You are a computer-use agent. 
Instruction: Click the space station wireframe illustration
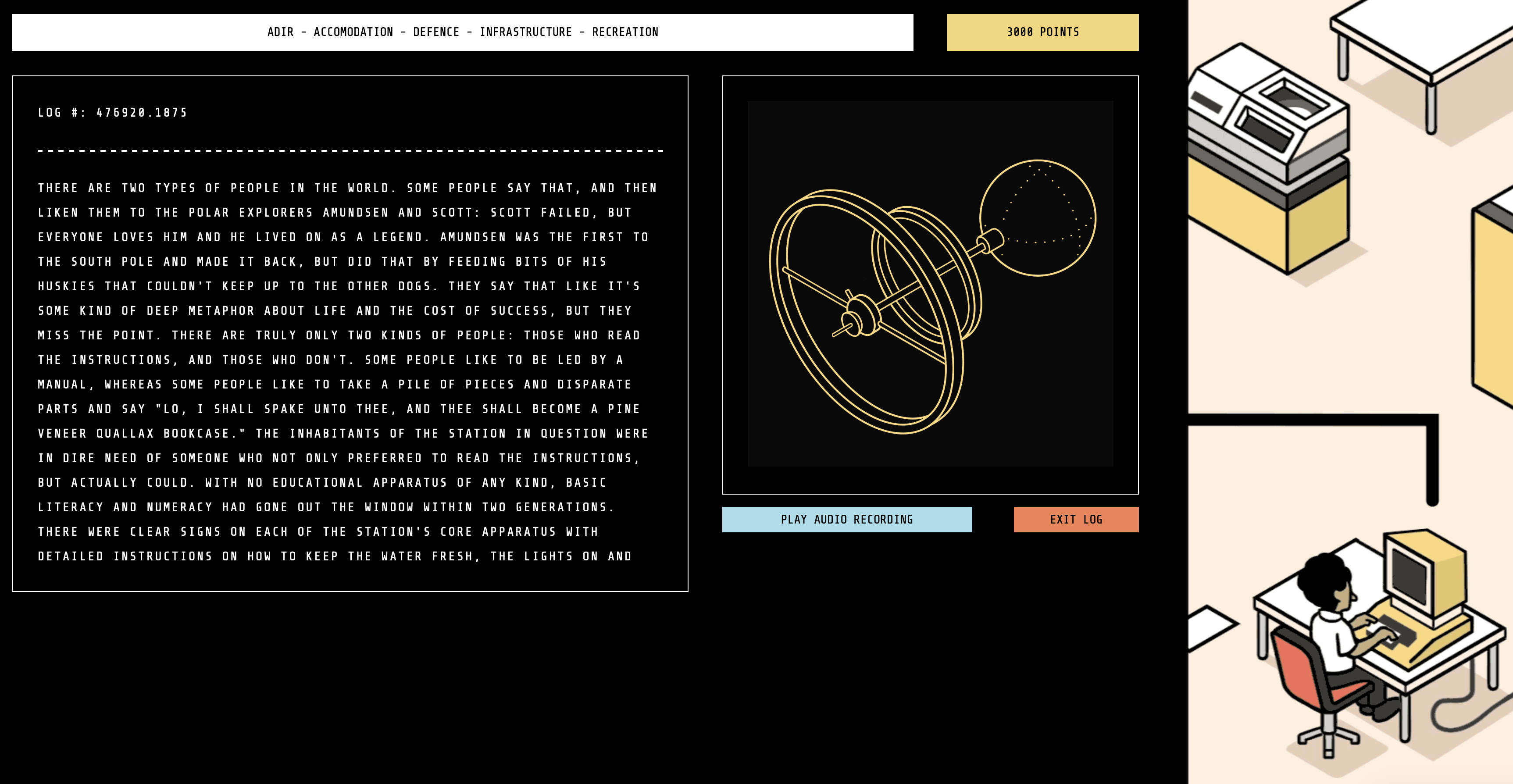[930, 284]
